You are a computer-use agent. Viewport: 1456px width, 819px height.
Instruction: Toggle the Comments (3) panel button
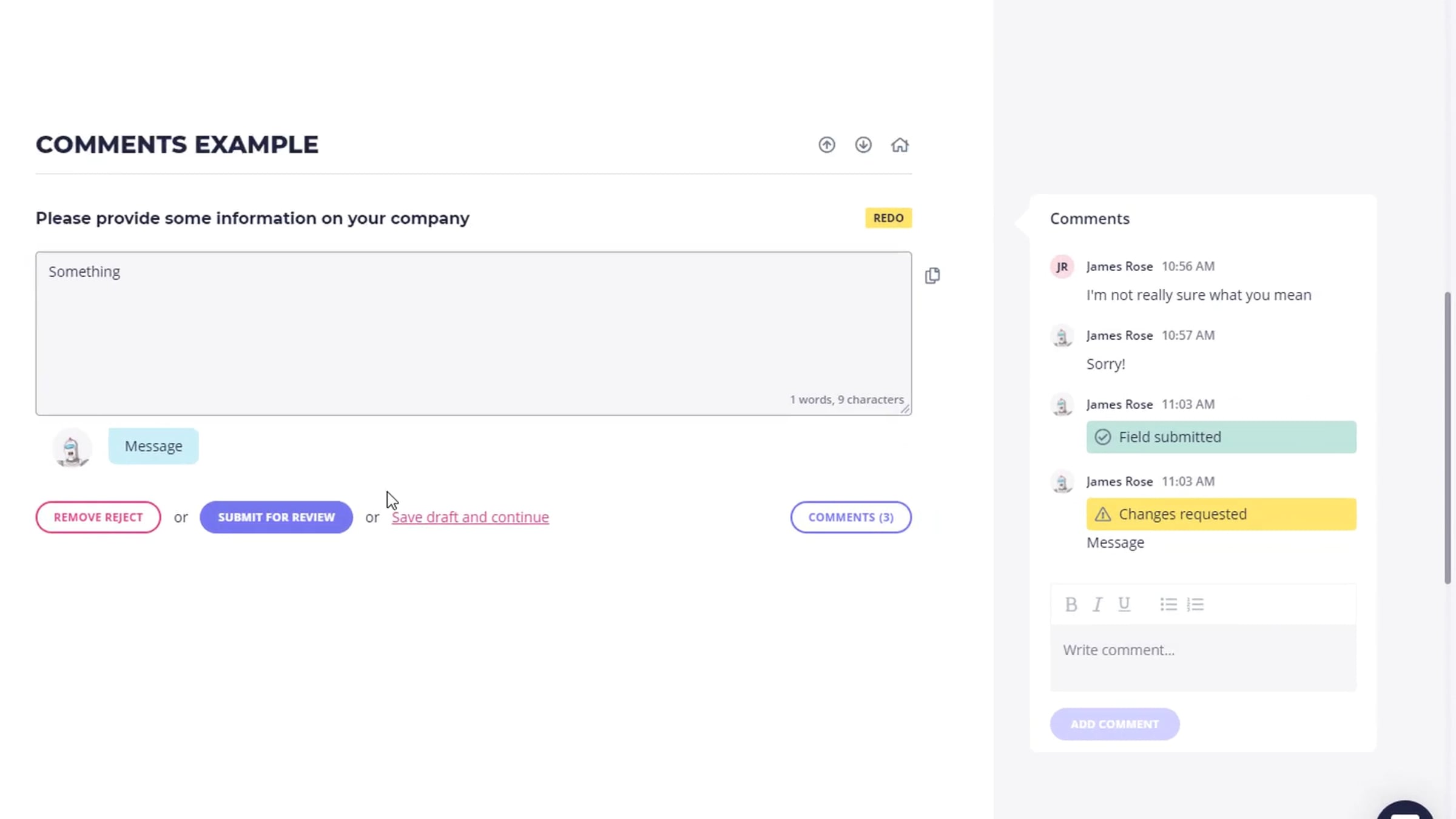coord(851,517)
